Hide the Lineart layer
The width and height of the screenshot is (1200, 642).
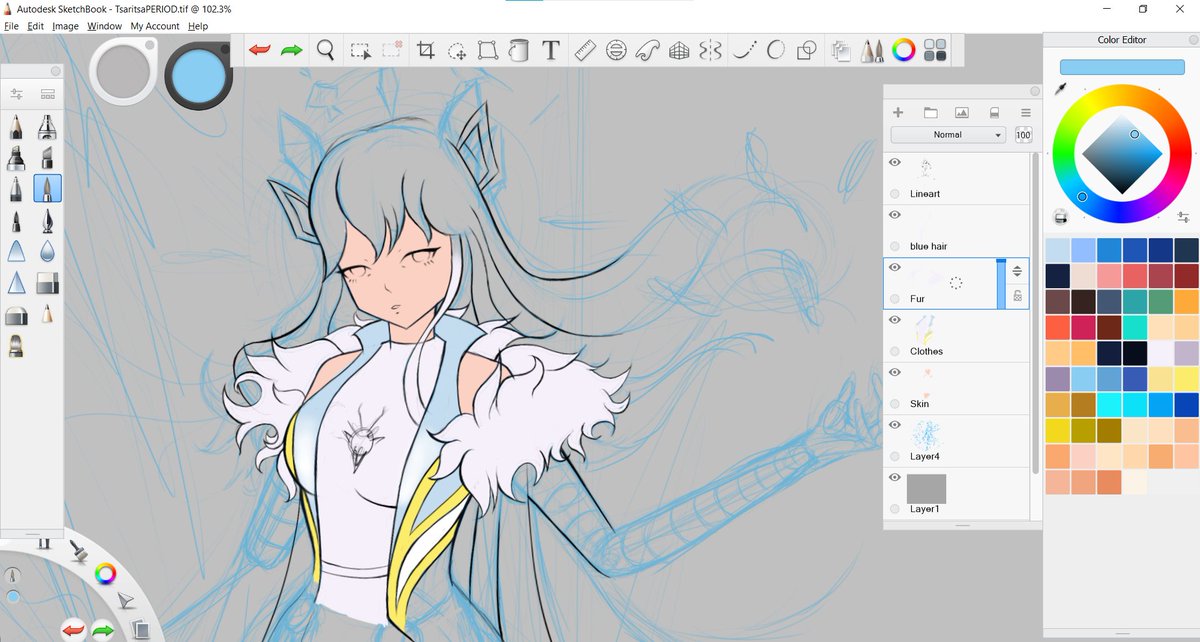click(894, 162)
